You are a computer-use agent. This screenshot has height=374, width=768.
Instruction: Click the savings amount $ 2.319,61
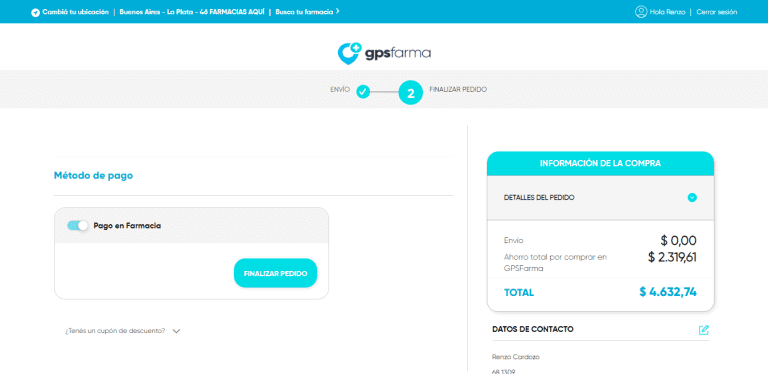tap(672, 257)
